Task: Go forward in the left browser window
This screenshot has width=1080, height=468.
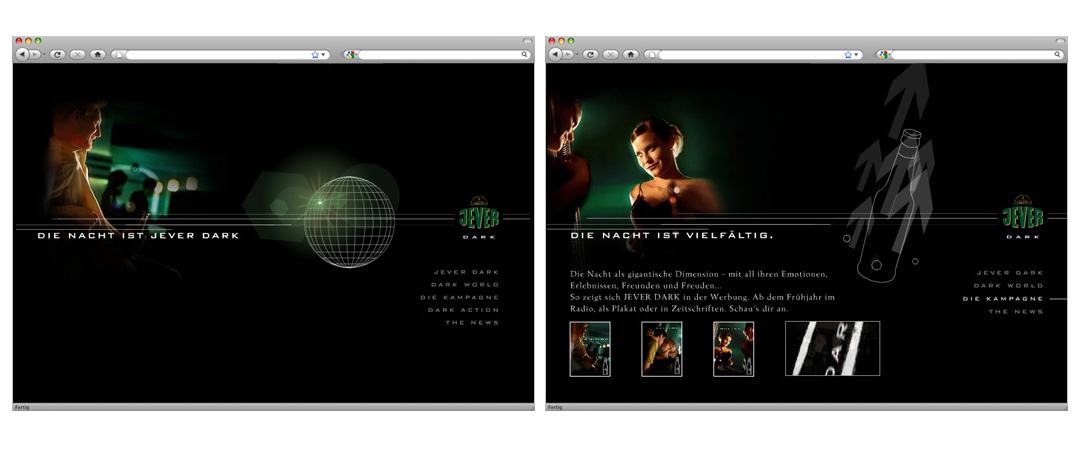Action: tap(34, 54)
